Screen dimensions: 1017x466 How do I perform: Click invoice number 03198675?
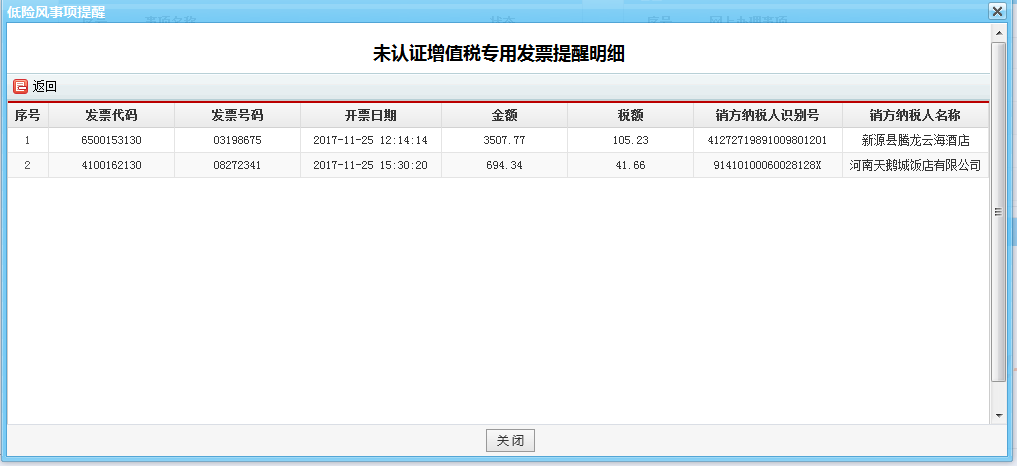[x=237, y=140]
